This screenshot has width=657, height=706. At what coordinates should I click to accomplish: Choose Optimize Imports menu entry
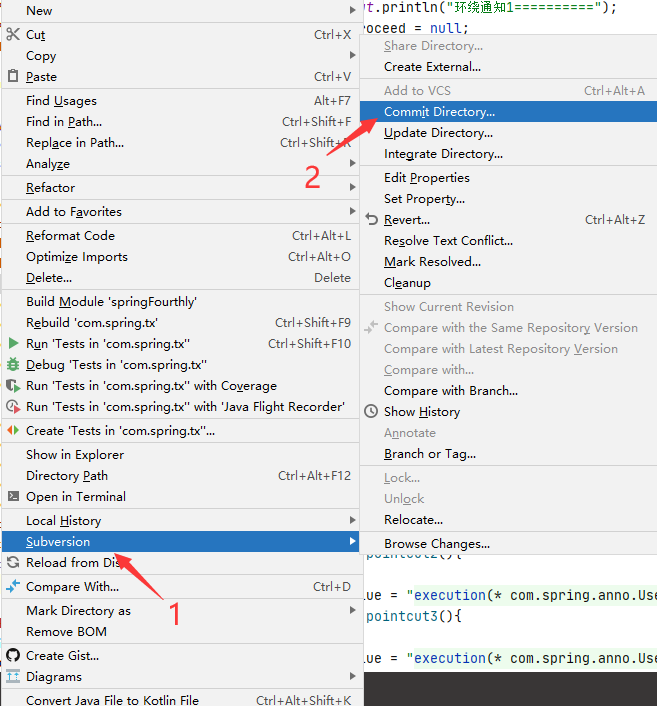point(181,257)
